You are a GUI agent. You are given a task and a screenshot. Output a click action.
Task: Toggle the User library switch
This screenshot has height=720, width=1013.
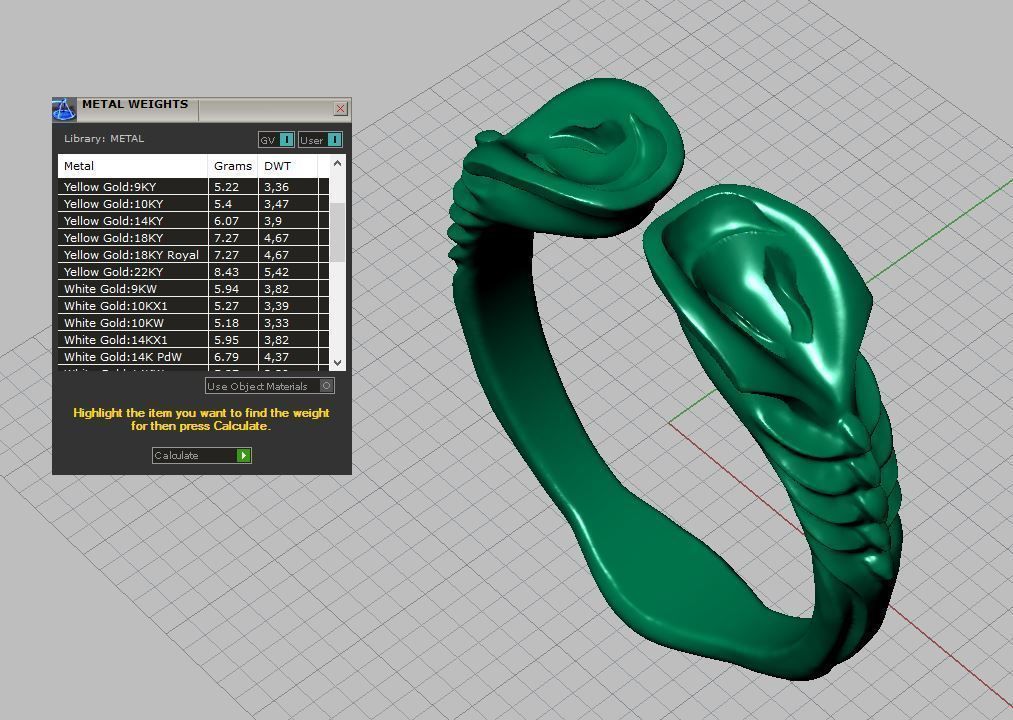(x=320, y=140)
